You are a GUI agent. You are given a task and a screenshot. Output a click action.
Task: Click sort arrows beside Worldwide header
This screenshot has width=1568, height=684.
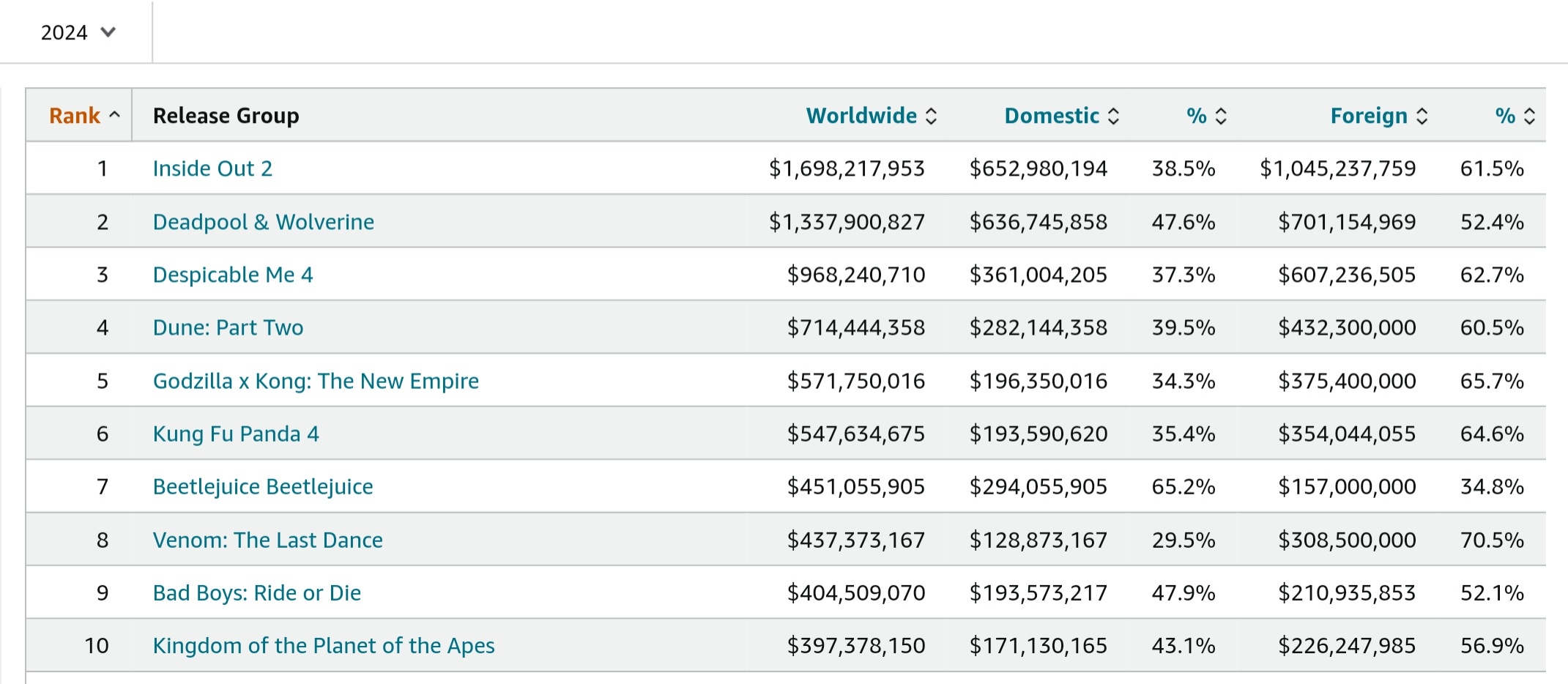coord(931,116)
